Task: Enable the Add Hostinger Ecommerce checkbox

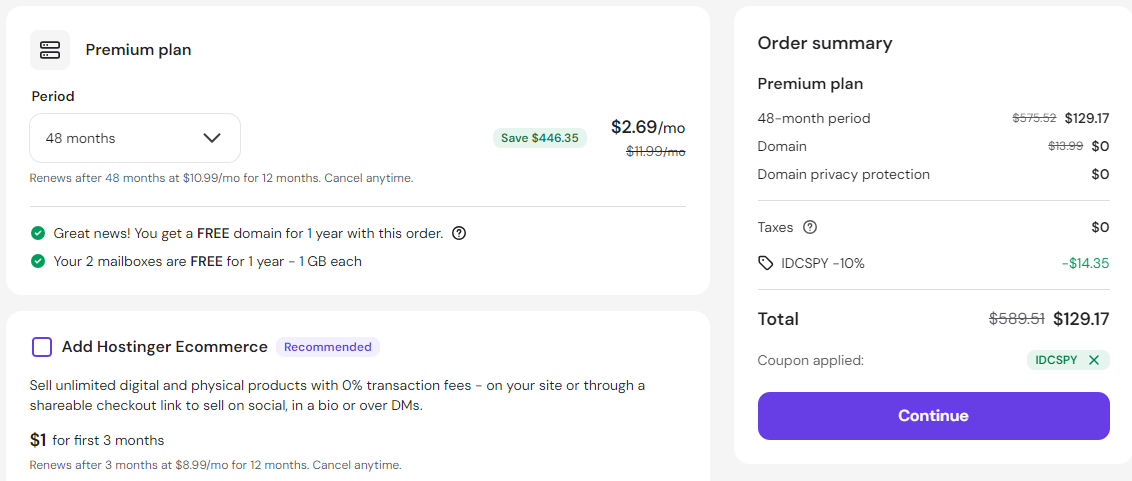Action: pos(42,347)
